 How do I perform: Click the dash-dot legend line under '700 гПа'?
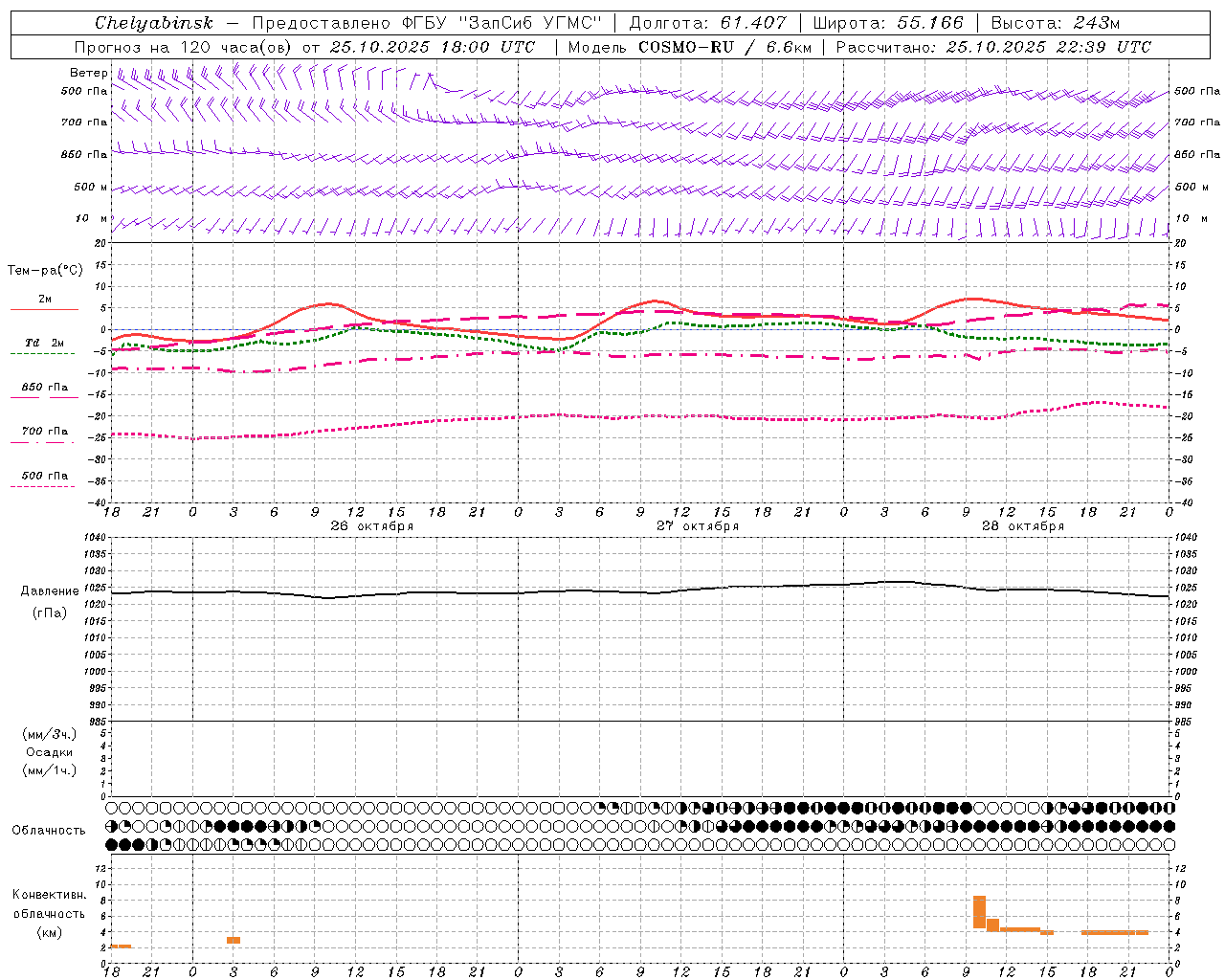(42, 441)
